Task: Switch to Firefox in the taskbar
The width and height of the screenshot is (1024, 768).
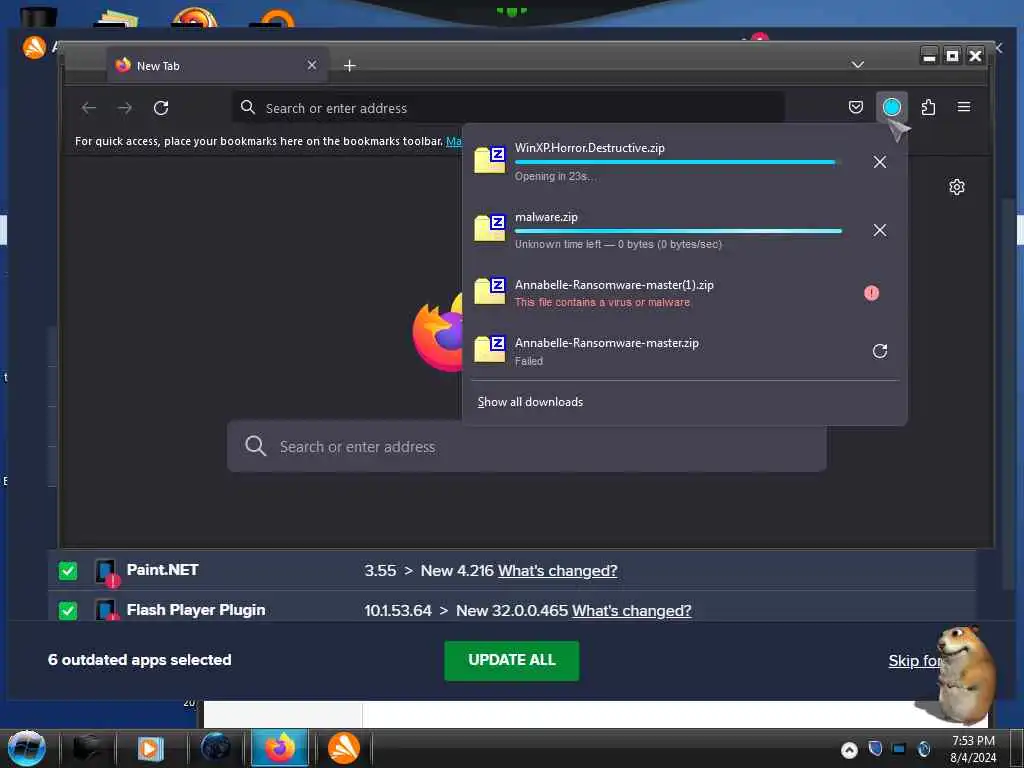Action: (280, 748)
